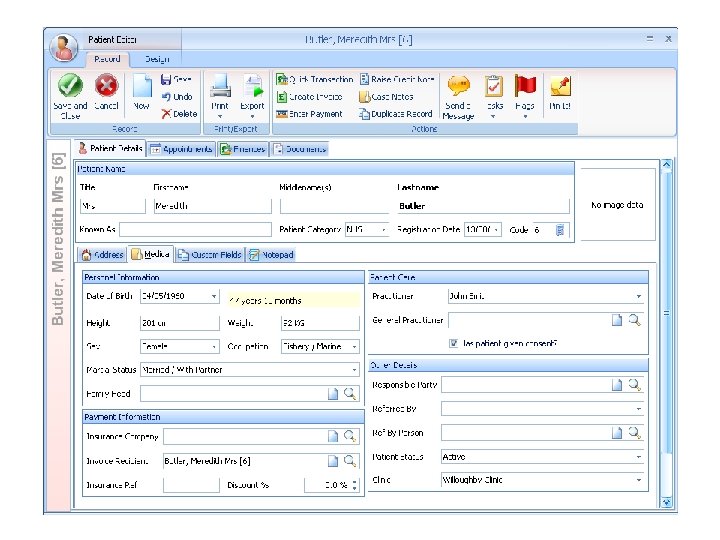
Task: Click the Send a Message speech bubble icon
Action: tap(458, 87)
